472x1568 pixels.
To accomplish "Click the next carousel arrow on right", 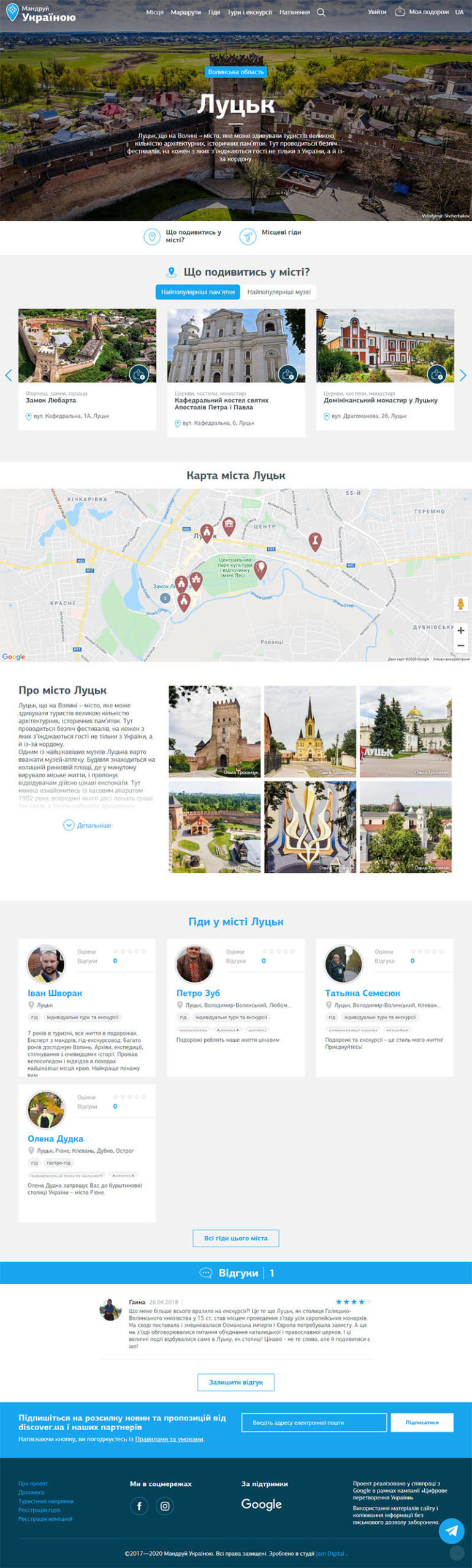I will [x=463, y=375].
